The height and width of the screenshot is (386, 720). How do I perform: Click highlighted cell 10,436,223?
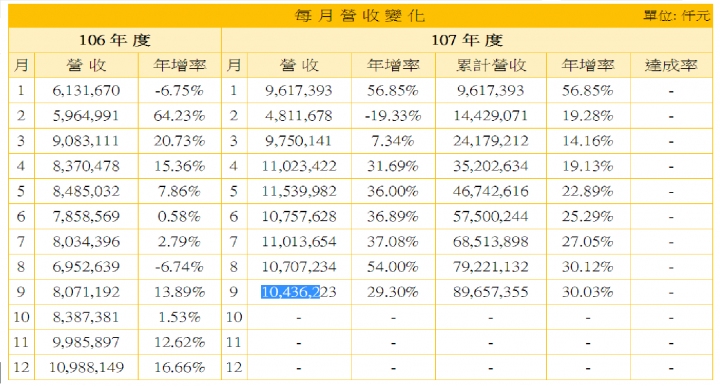pyautogui.click(x=299, y=292)
